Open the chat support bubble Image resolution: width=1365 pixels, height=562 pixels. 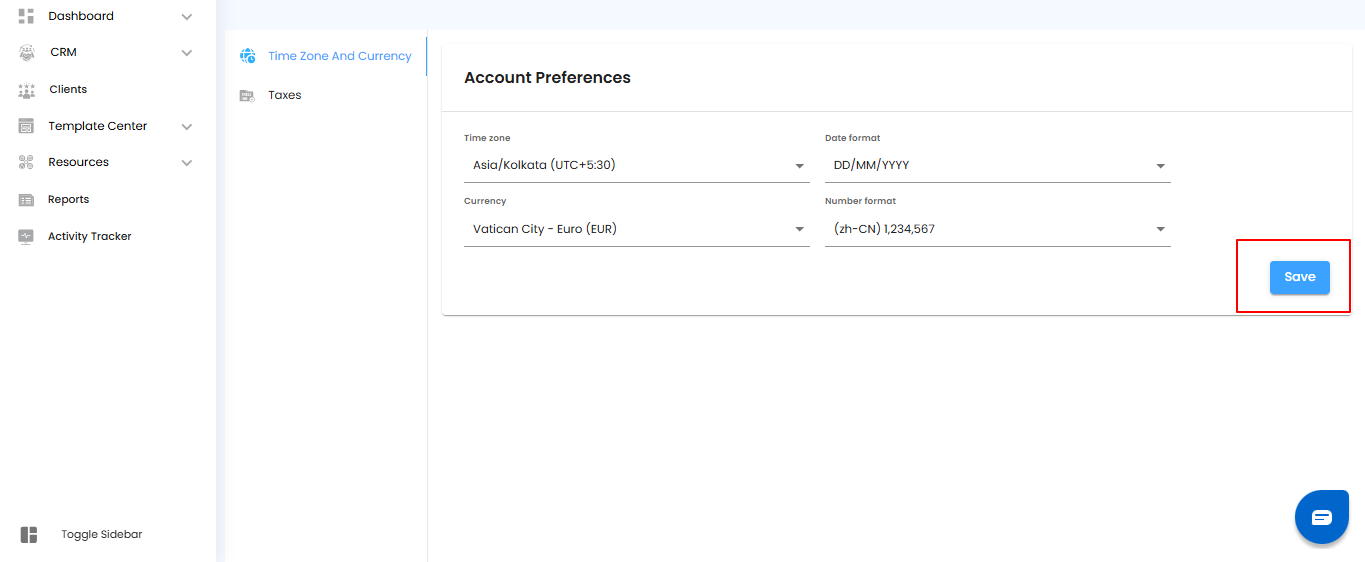[1321, 517]
